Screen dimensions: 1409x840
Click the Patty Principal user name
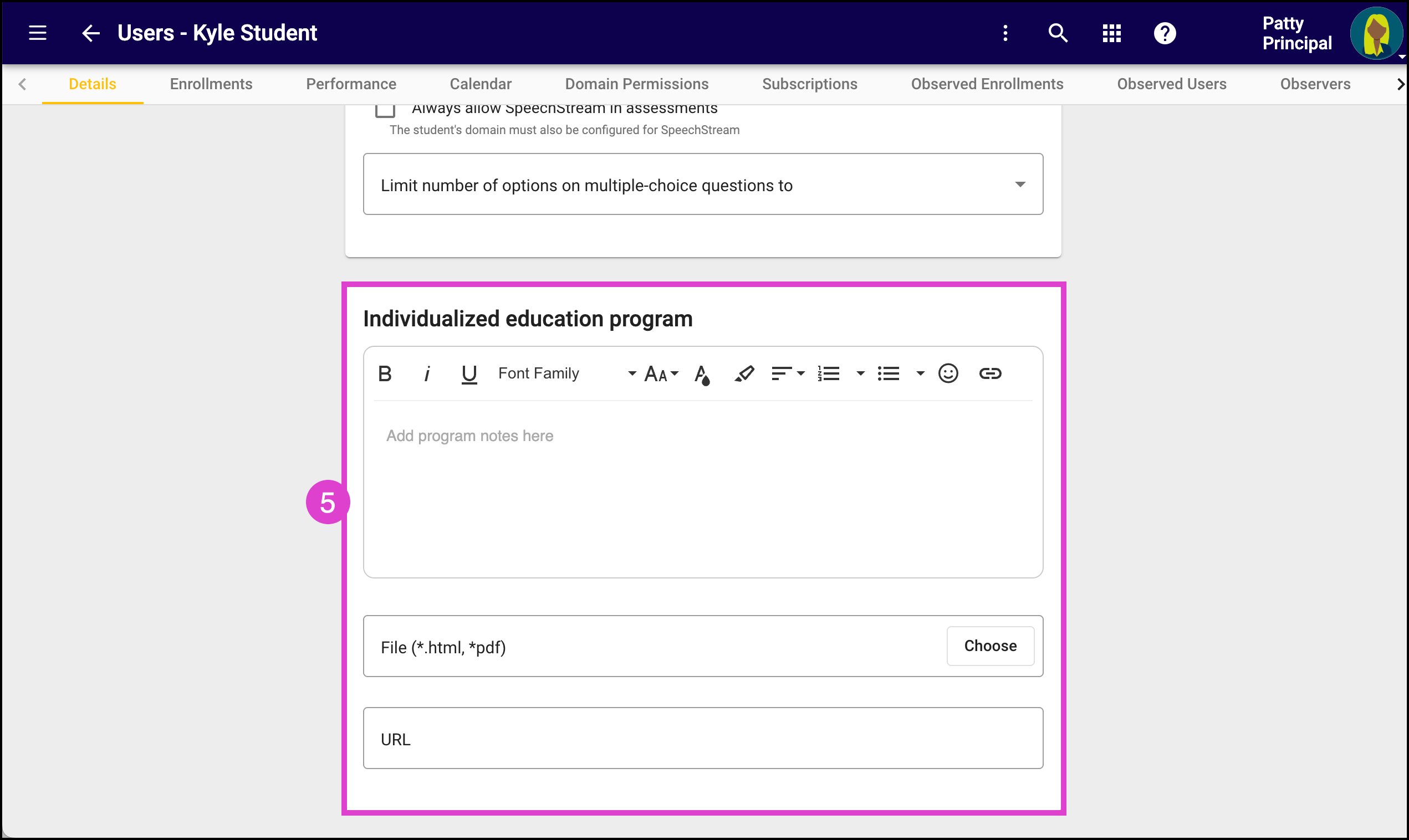(1297, 33)
